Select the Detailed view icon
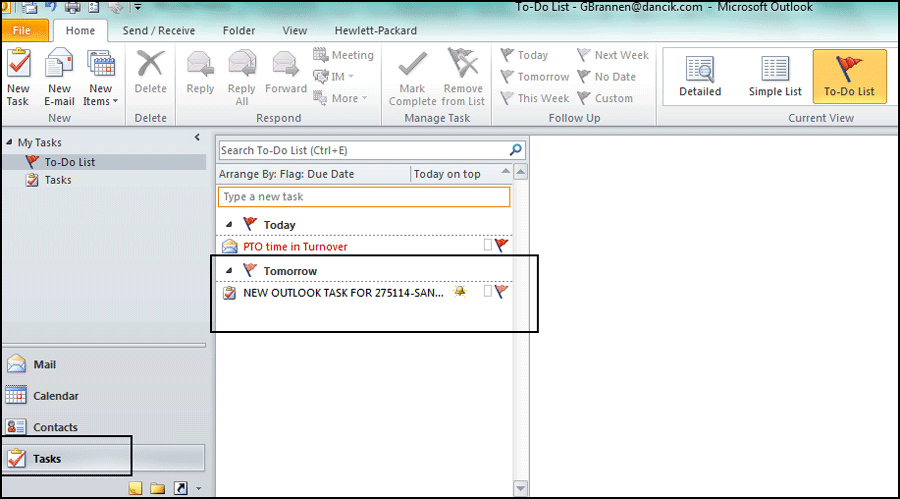The width and height of the screenshot is (900, 499). tap(700, 69)
